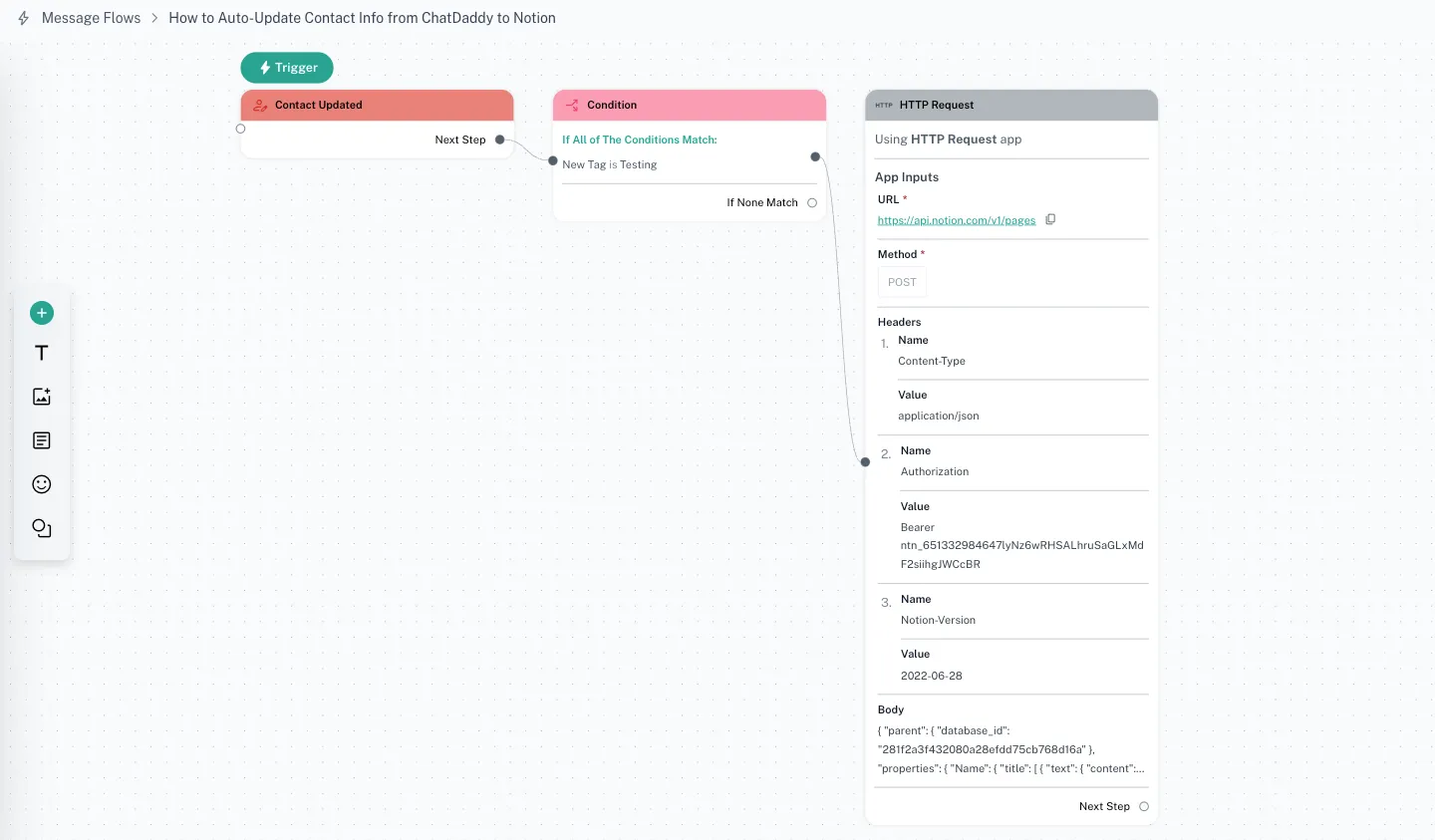Click the breadcrumb chevron separator
Image resolution: width=1435 pixels, height=840 pixels.
[154, 18]
